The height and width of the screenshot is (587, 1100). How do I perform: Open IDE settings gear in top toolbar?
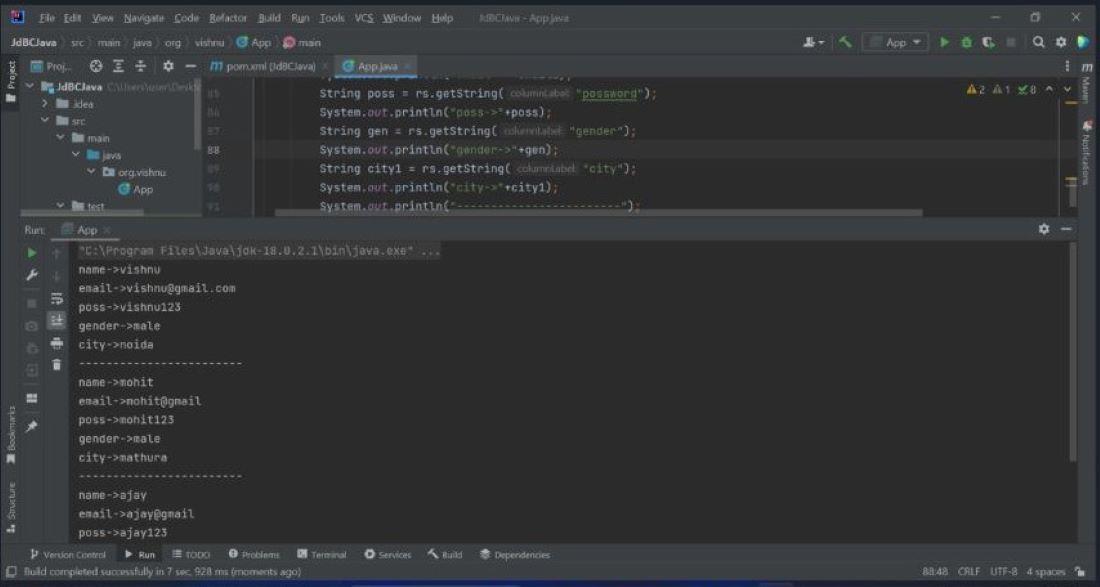(1061, 43)
